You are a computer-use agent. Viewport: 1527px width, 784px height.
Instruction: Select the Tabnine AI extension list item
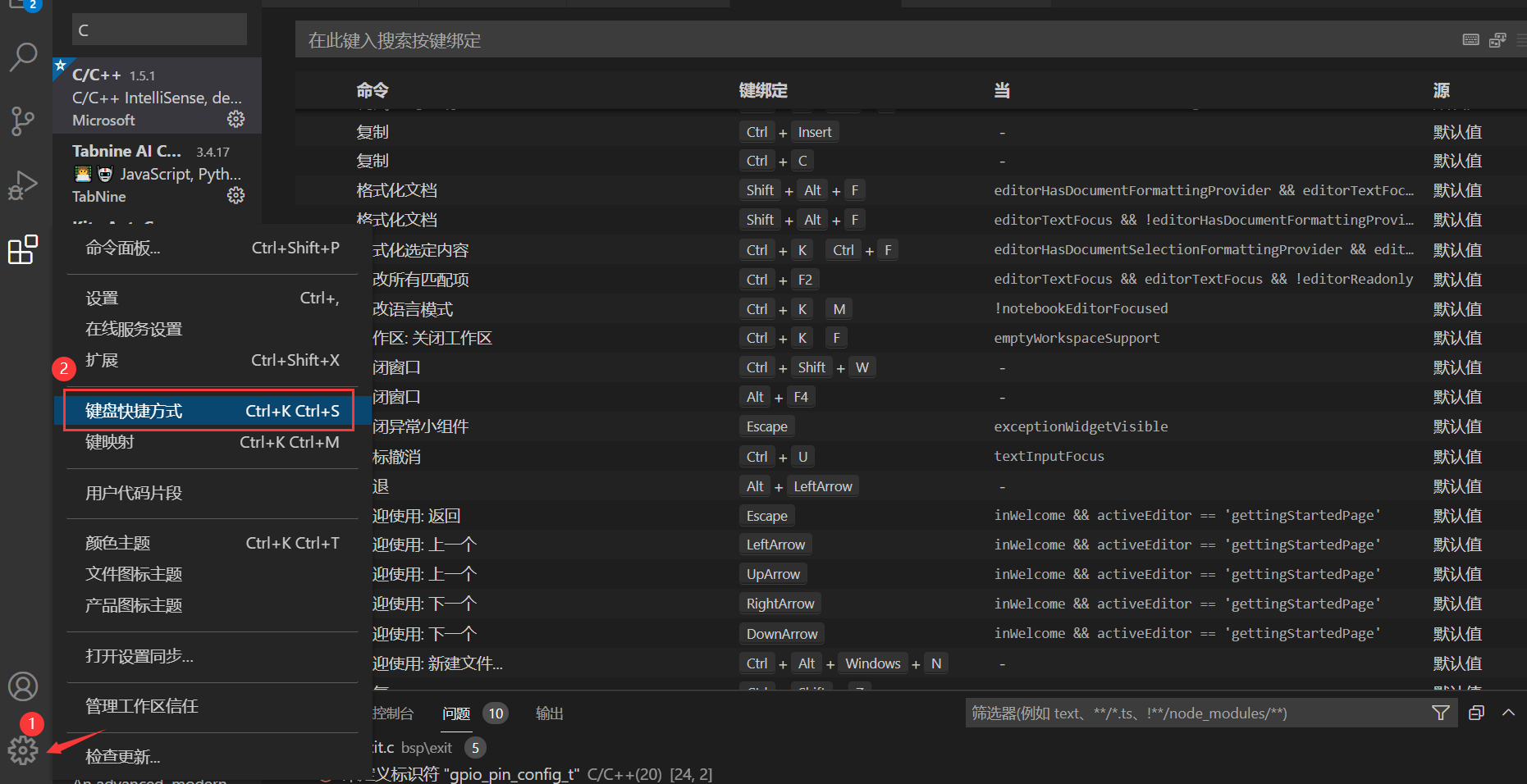coord(158,173)
